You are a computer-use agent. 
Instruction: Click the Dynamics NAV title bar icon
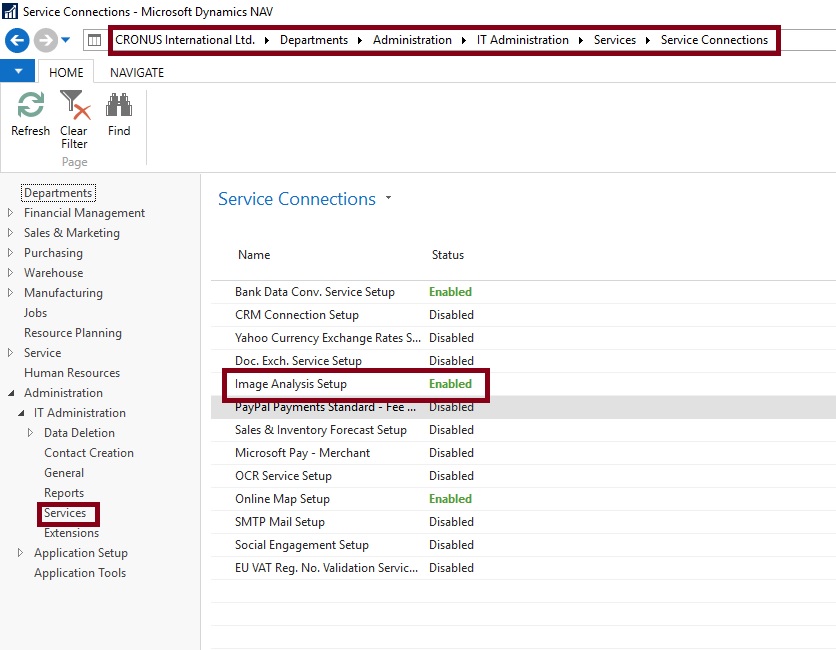(x=10, y=11)
